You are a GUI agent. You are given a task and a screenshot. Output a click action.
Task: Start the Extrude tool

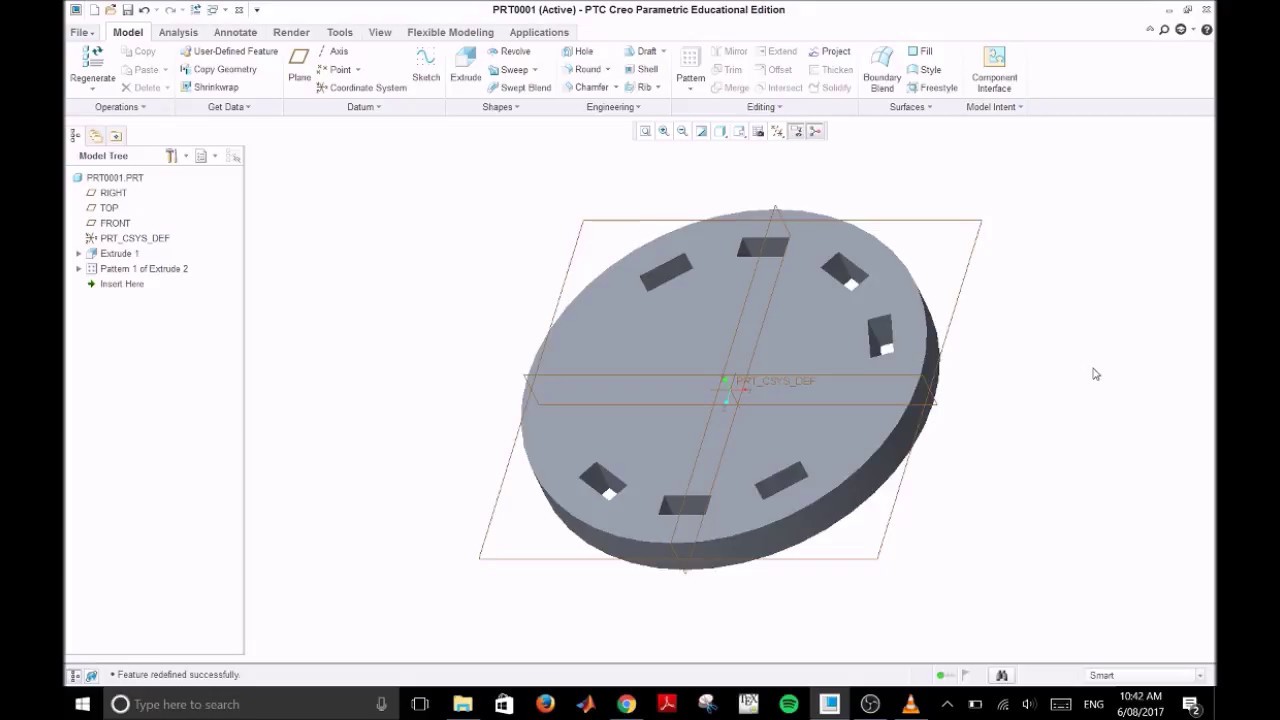click(x=465, y=64)
